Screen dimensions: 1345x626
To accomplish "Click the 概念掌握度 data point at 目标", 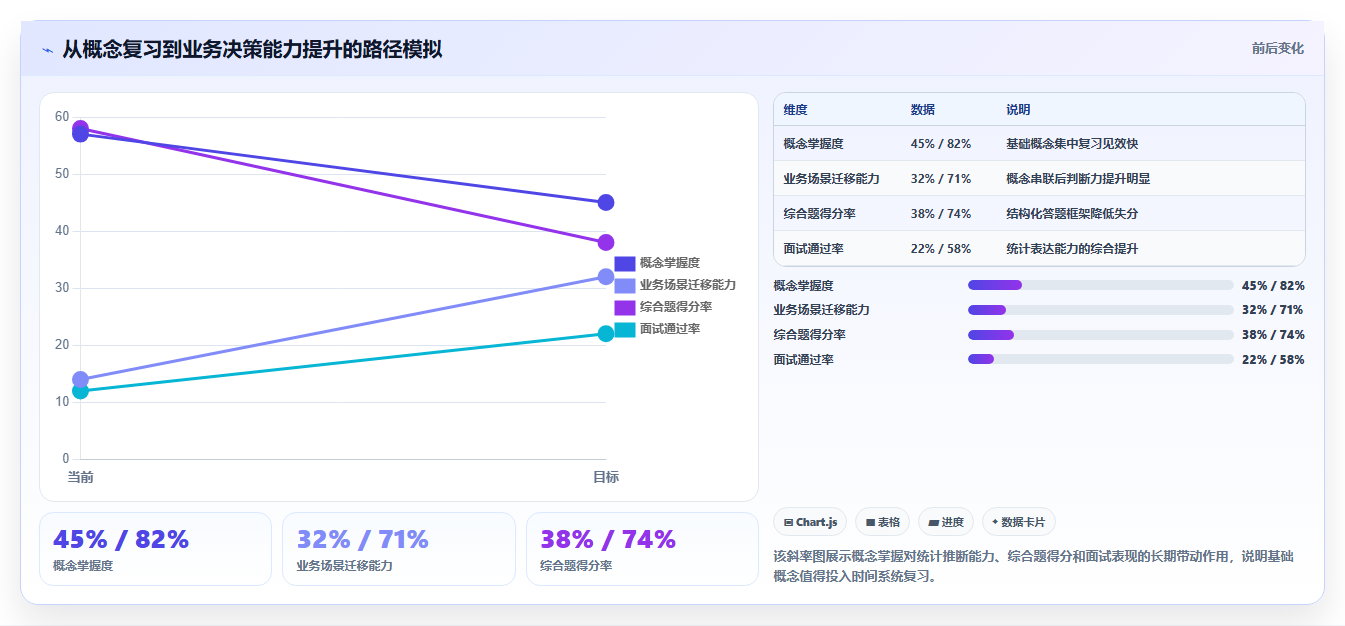I will point(605,203).
